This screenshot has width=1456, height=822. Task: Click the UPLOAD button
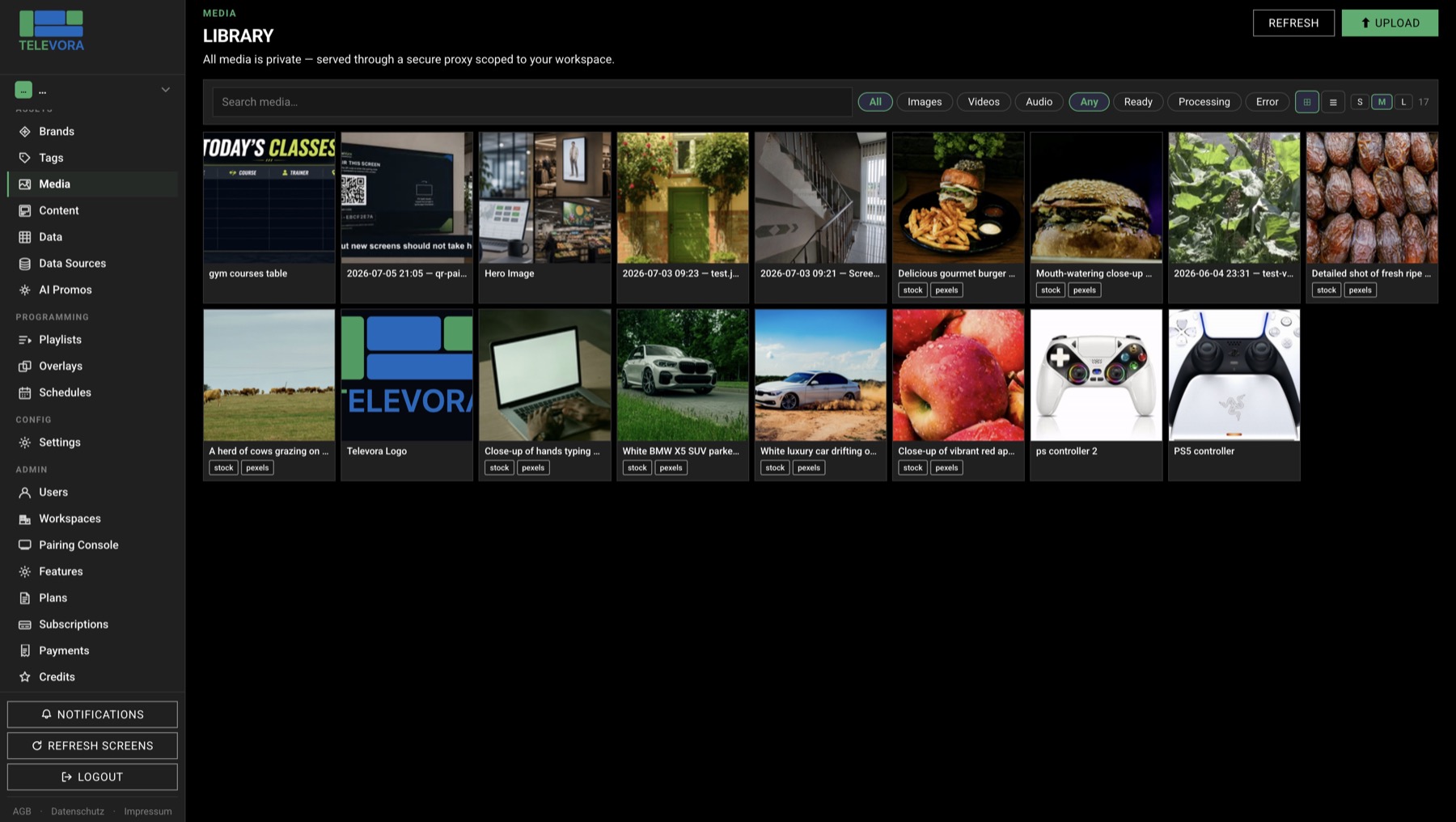pyautogui.click(x=1390, y=23)
